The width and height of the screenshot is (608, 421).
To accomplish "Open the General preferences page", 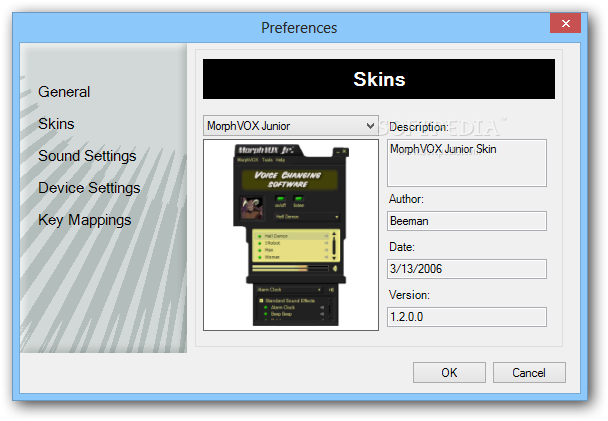I will tap(64, 92).
